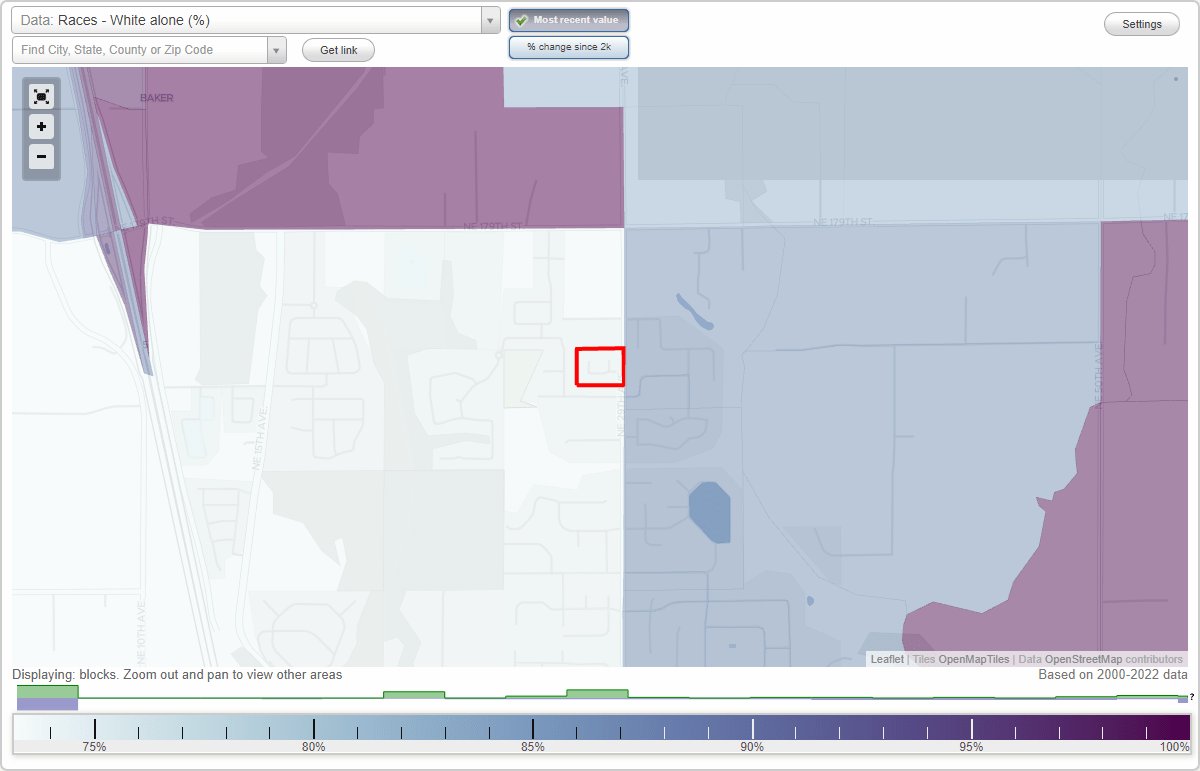This screenshot has width=1200, height=771.
Task: Click the BAKER label on the map
Action: point(156,98)
